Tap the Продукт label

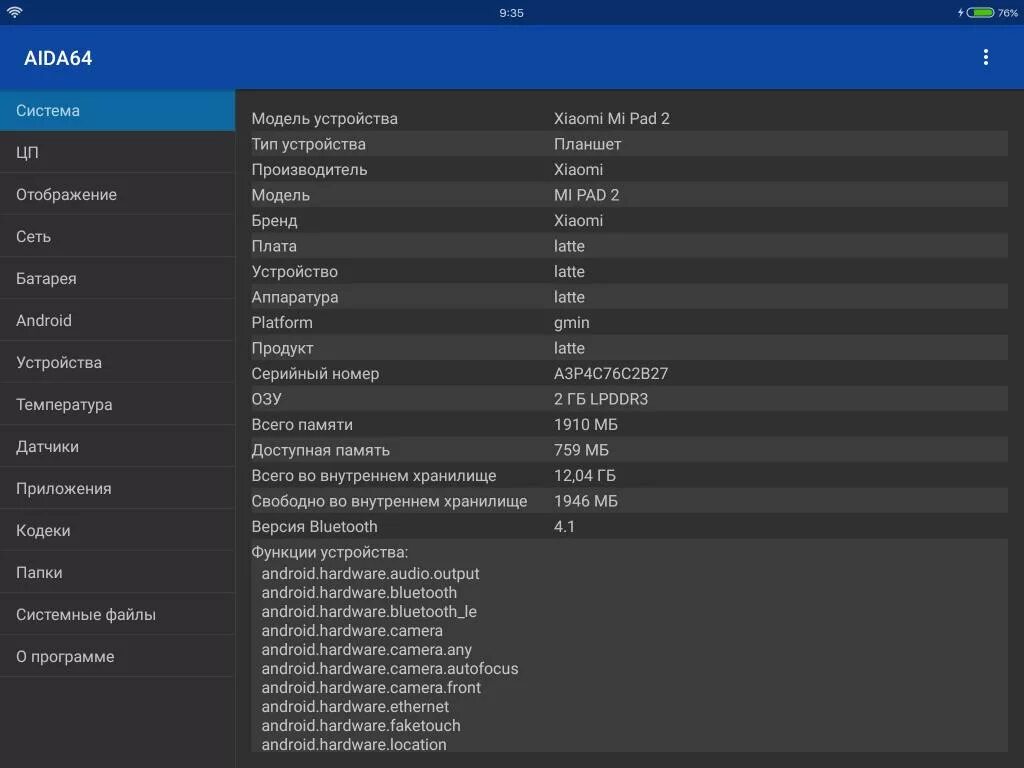pos(282,348)
